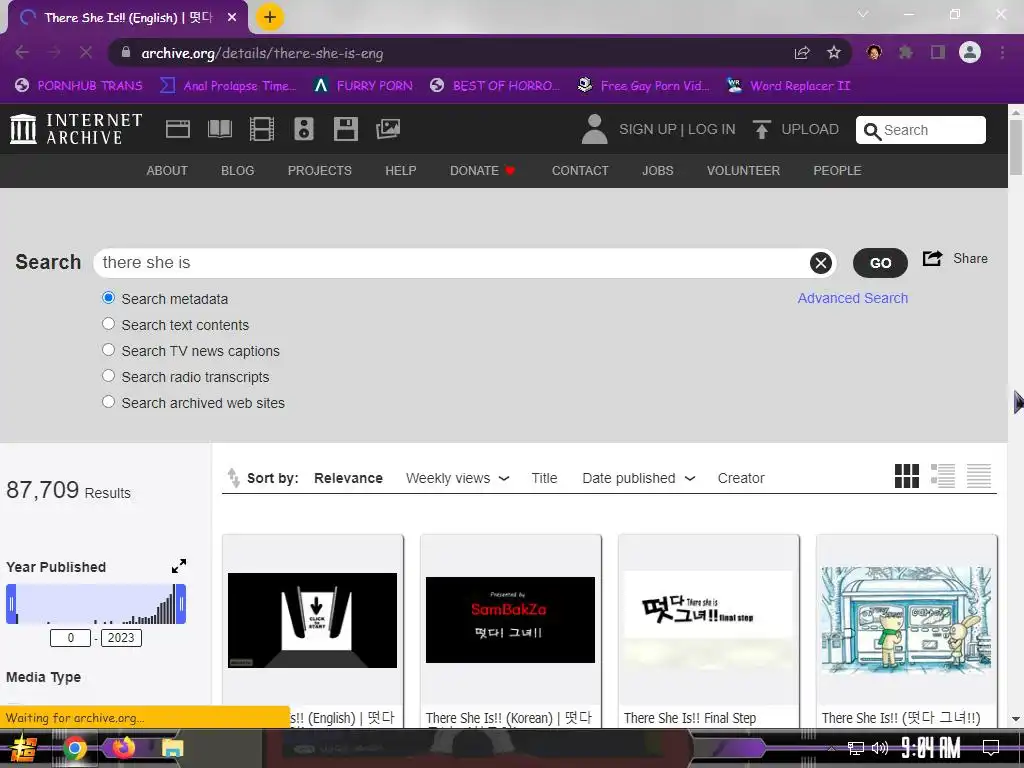Open a new browser tab
Screen dimensions: 1024x768
pyautogui.click(x=270, y=17)
